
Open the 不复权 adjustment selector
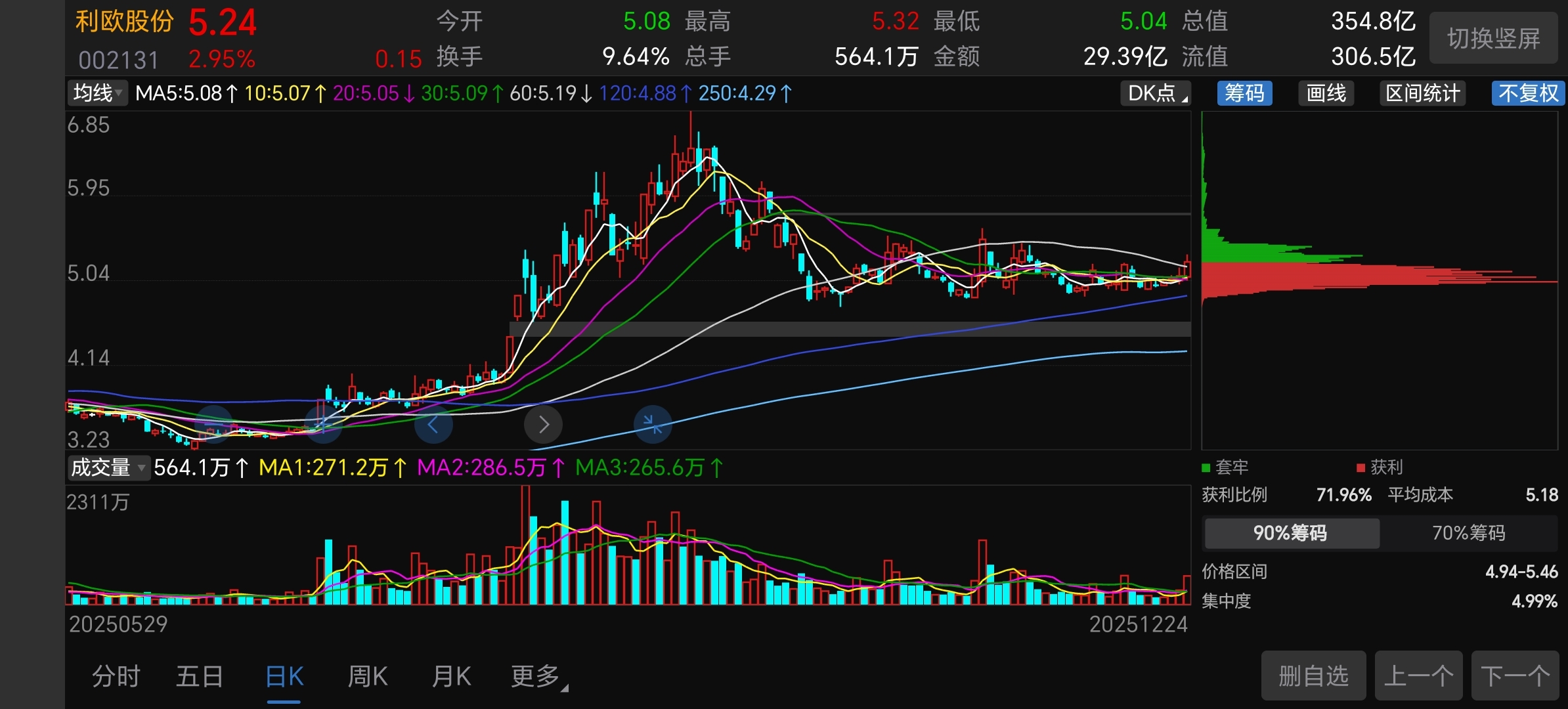click(x=1528, y=93)
